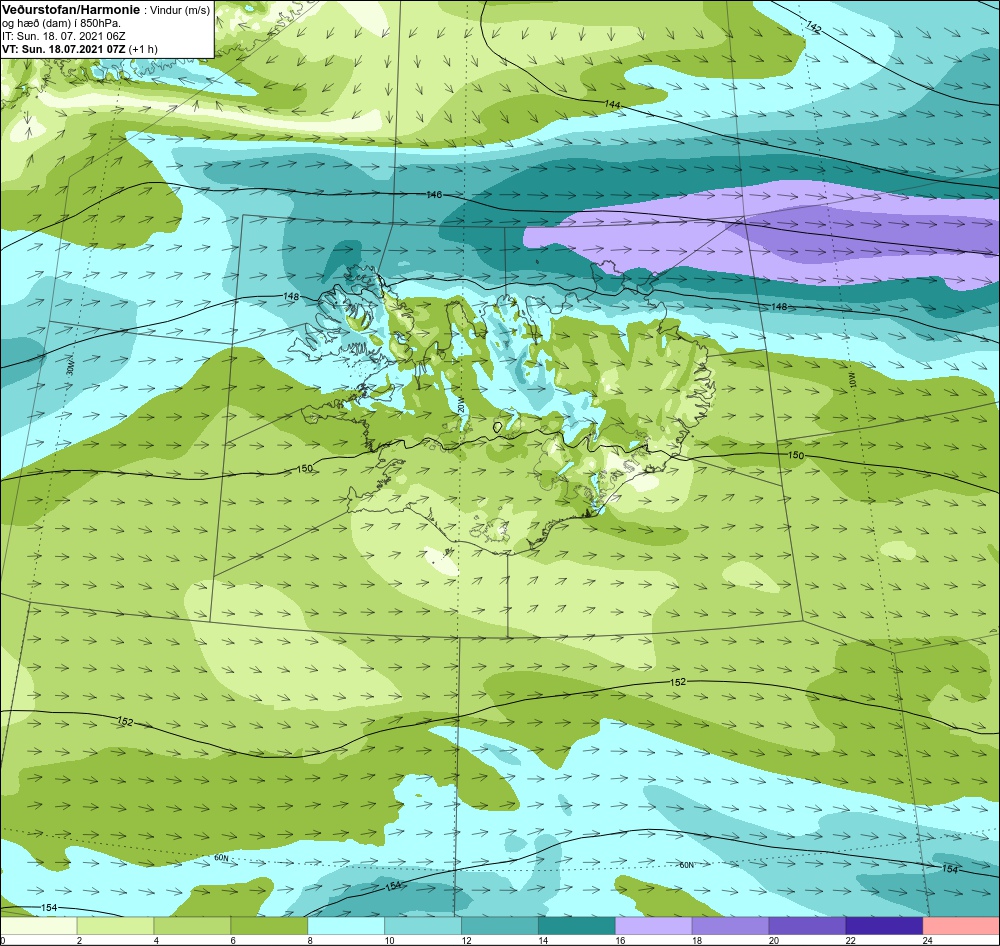Click the 152 contour label at left
The height and width of the screenshot is (946, 1000).
click(x=126, y=721)
